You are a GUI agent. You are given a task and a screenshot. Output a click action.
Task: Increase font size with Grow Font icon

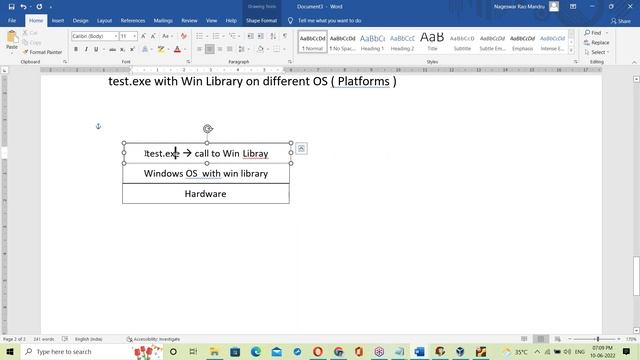point(143,36)
